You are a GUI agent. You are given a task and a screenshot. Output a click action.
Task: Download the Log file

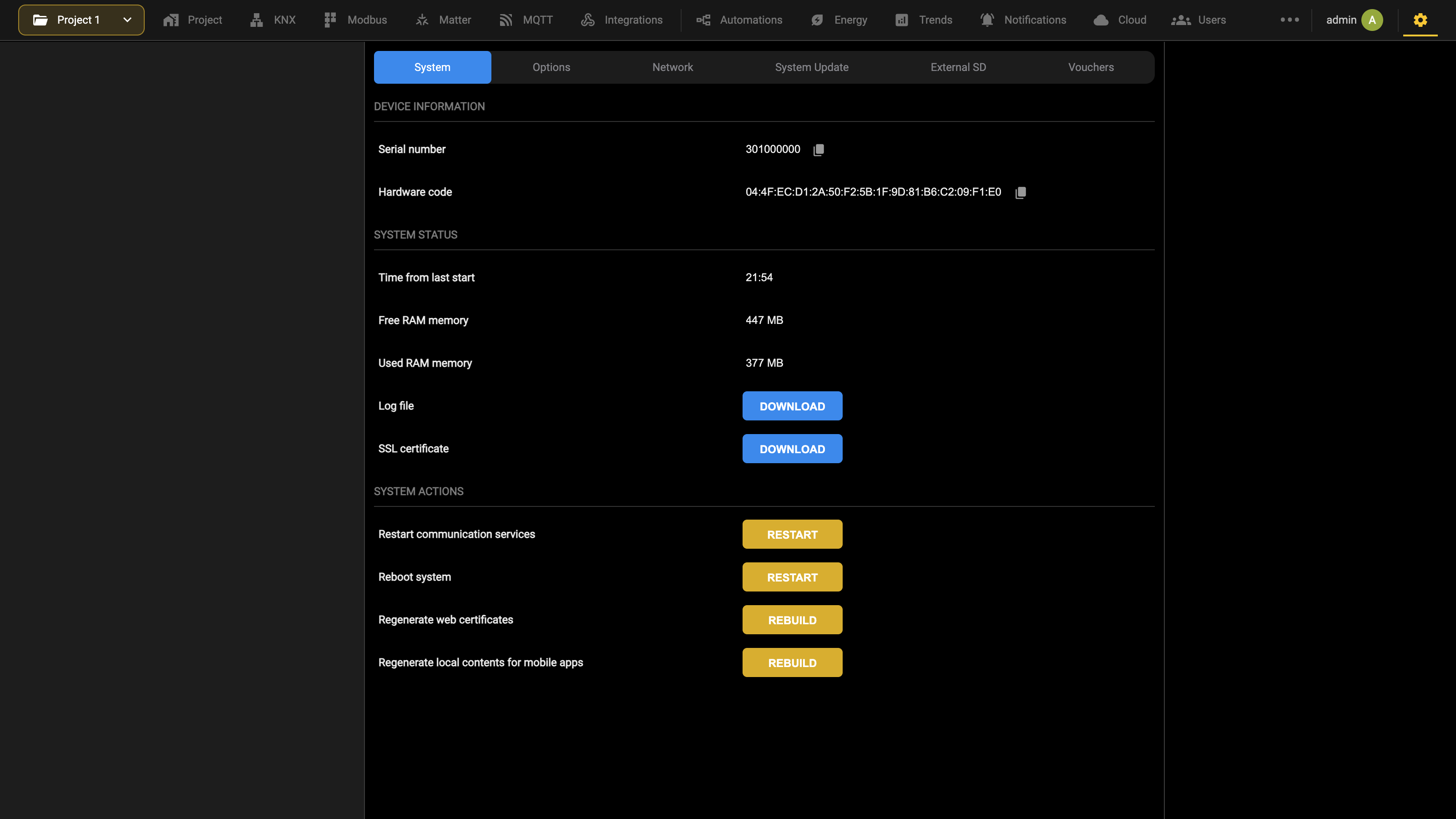[x=793, y=406]
